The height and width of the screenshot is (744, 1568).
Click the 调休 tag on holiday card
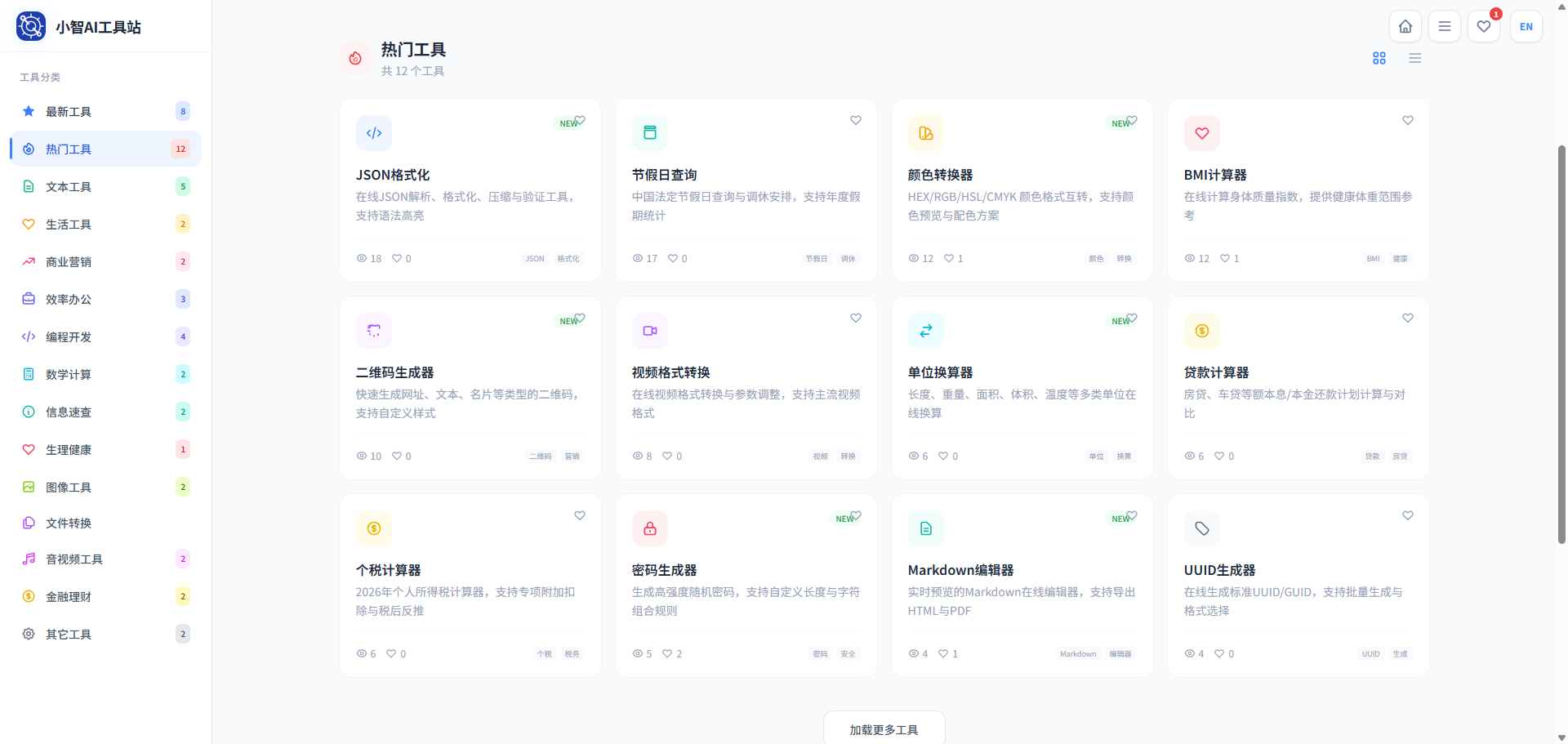click(849, 259)
